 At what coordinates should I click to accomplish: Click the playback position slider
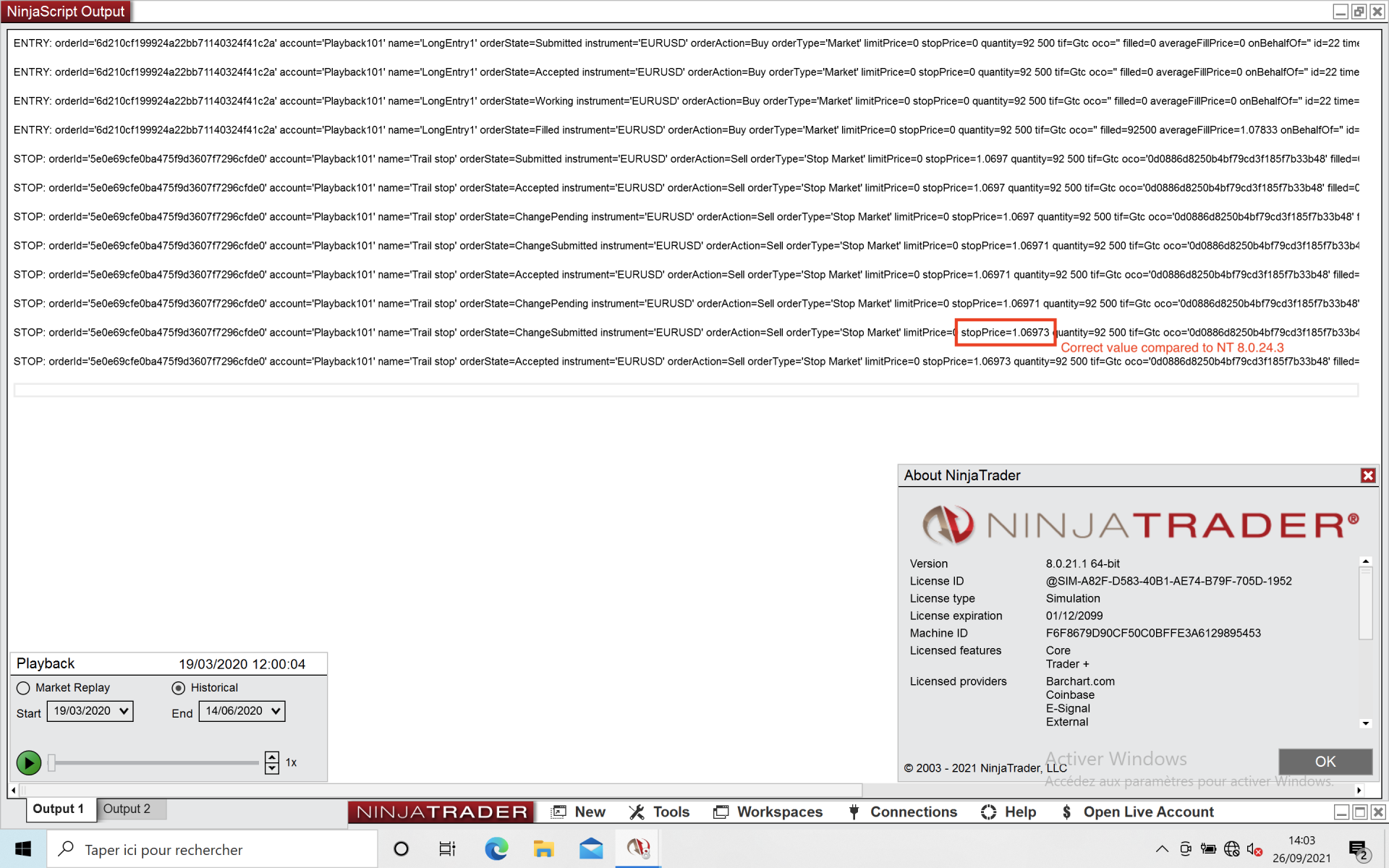(155, 762)
